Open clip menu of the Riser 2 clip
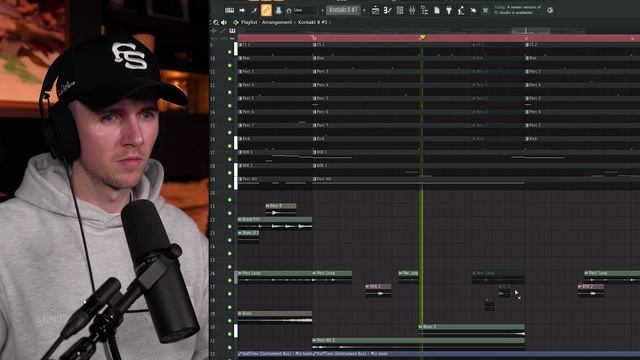 pos(421,327)
